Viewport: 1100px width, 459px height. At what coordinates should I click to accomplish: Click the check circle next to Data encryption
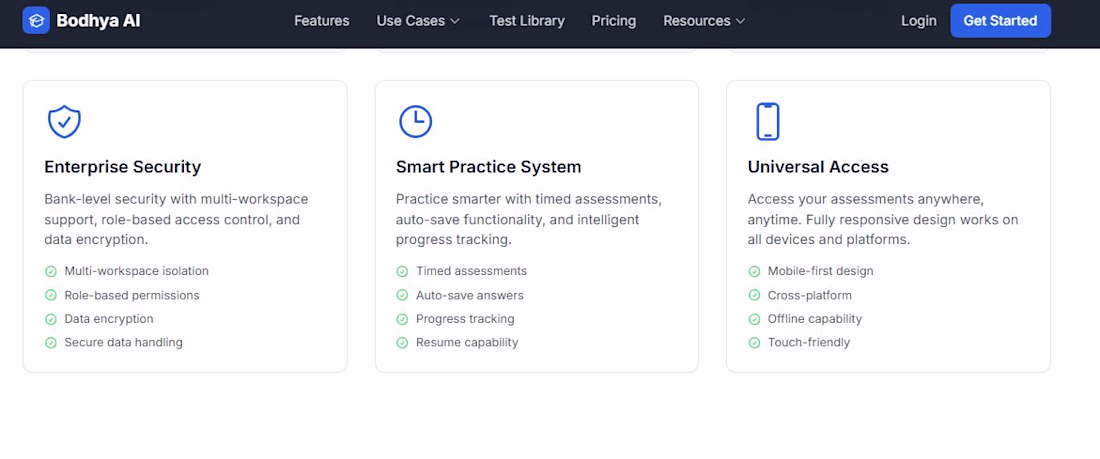[x=51, y=319]
